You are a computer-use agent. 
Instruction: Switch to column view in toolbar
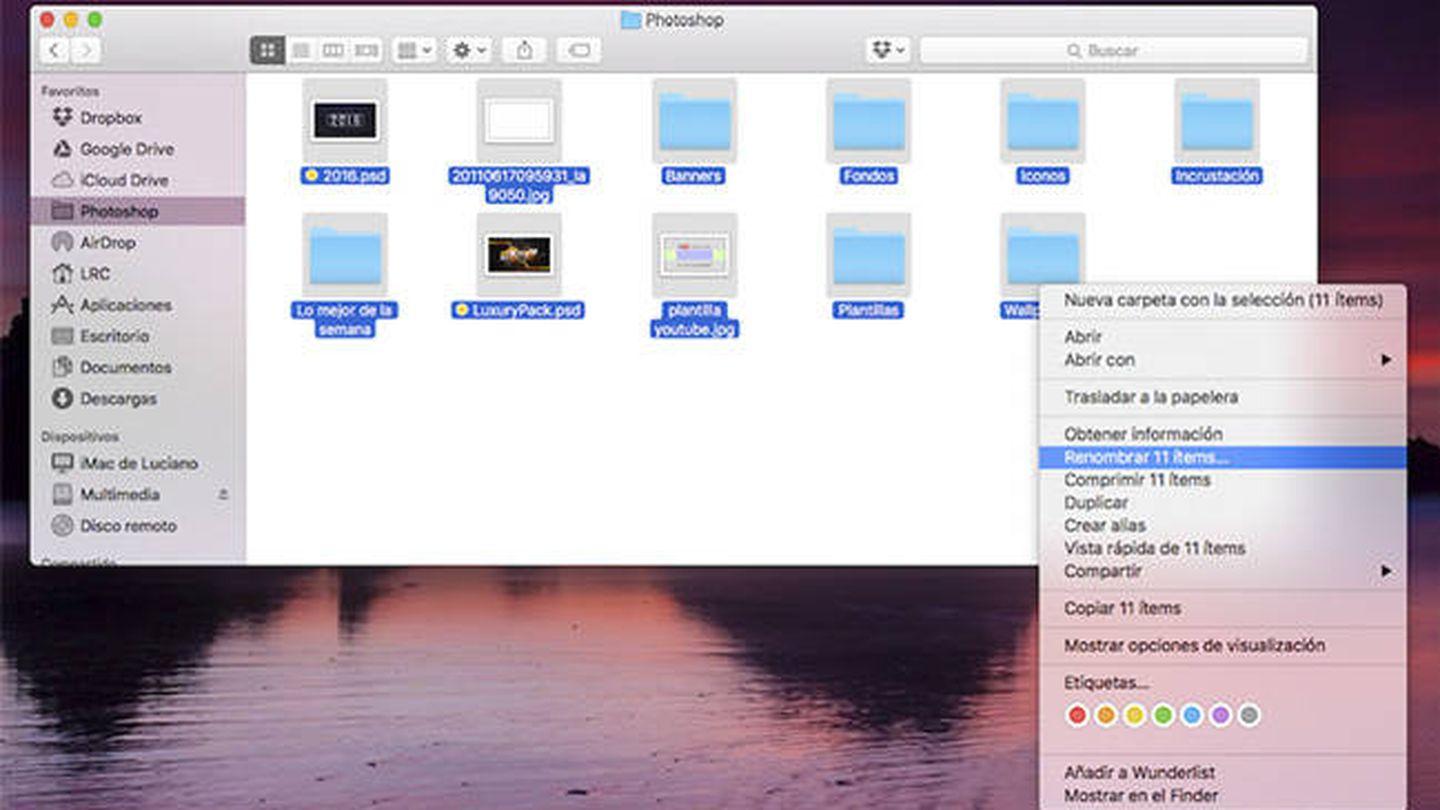(x=333, y=50)
